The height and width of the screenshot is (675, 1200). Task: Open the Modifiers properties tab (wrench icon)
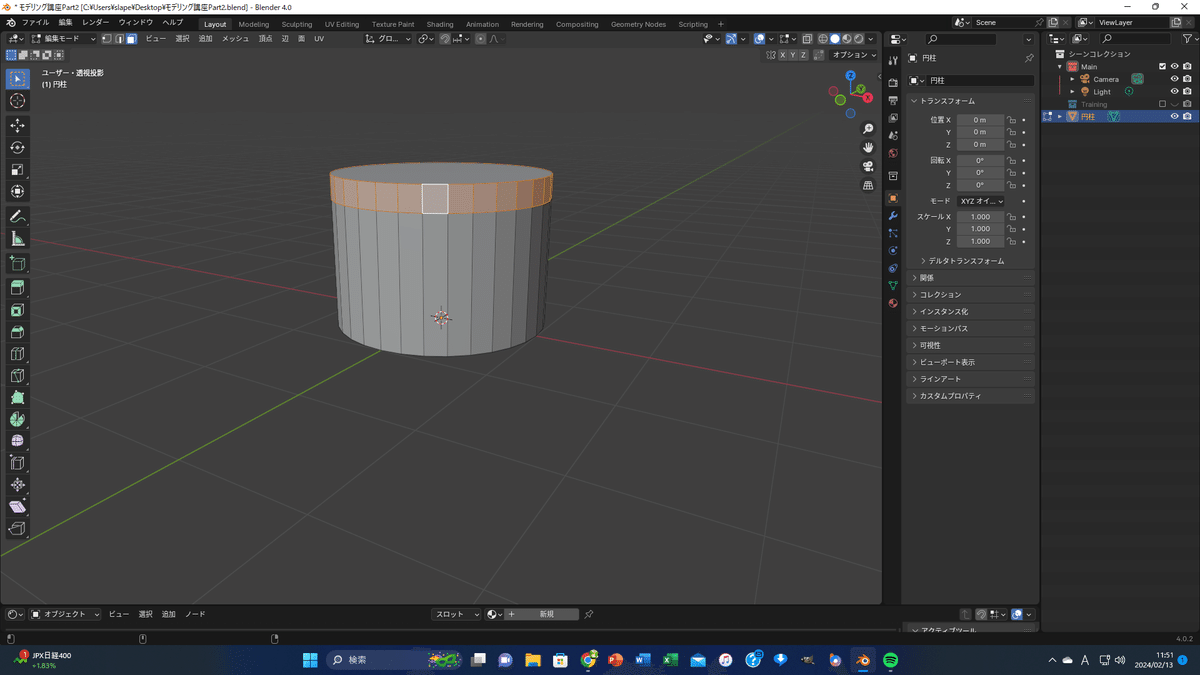tap(893, 216)
